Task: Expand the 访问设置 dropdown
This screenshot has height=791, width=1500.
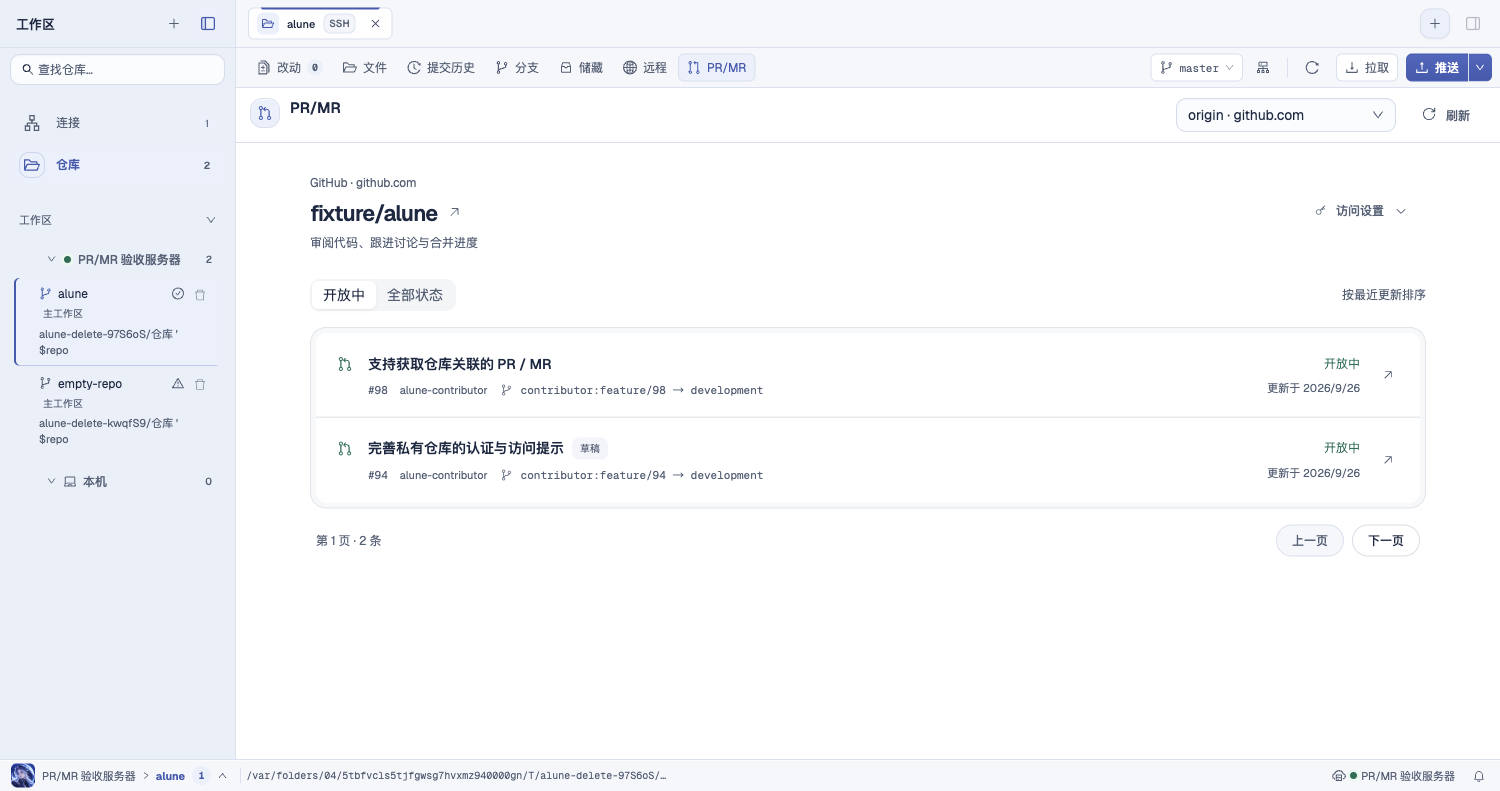Action: [x=1361, y=211]
